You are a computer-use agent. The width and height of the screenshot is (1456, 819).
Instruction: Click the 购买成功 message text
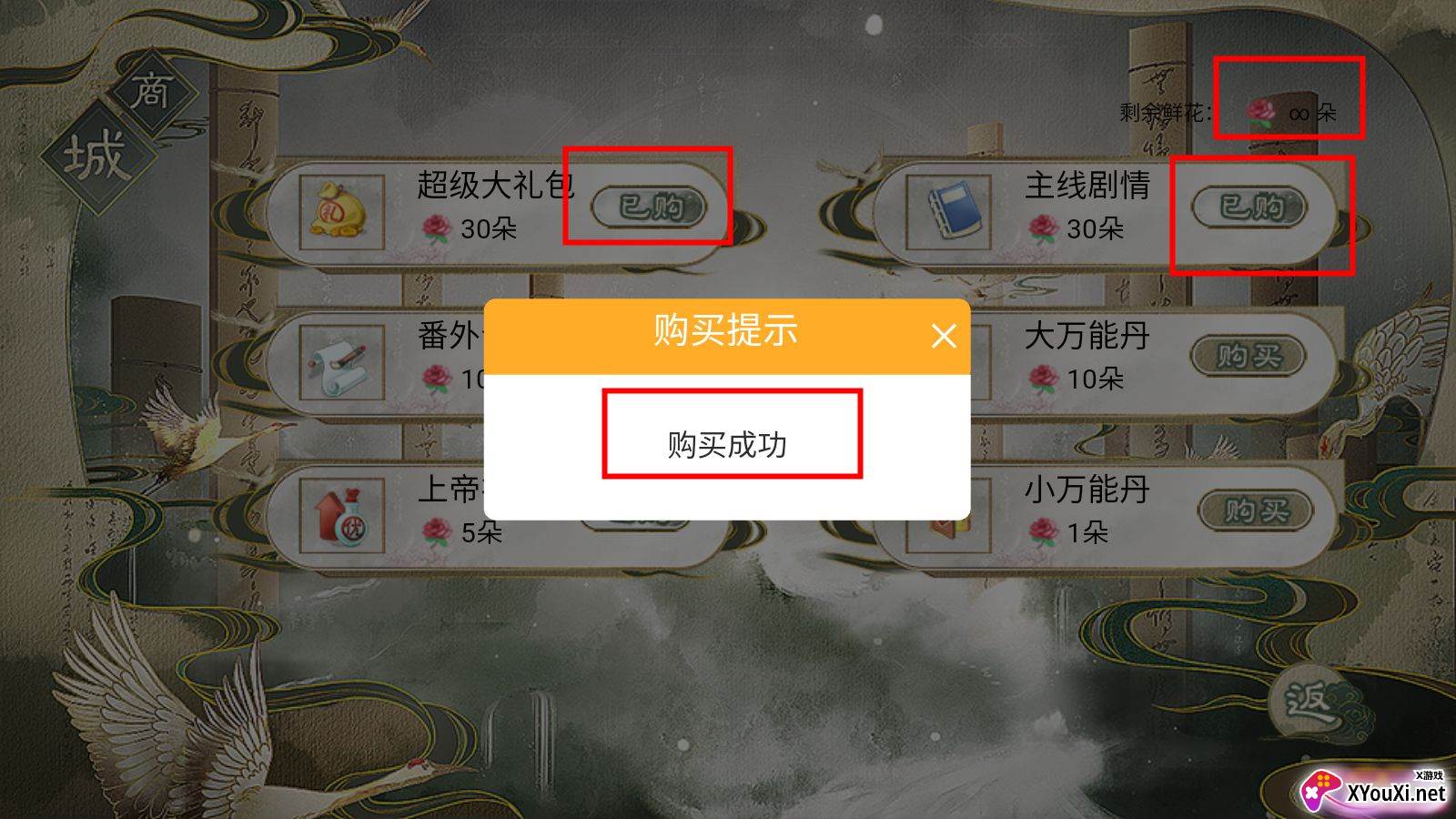click(x=727, y=445)
